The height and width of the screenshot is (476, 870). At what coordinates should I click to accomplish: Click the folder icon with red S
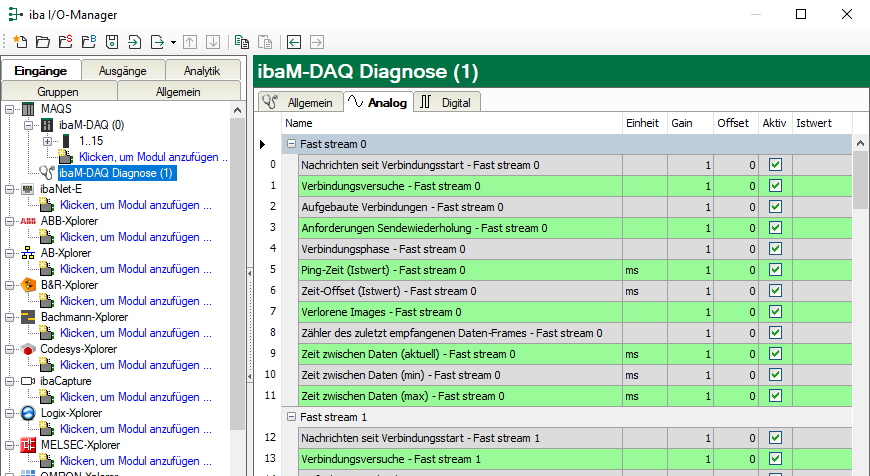click(65, 42)
